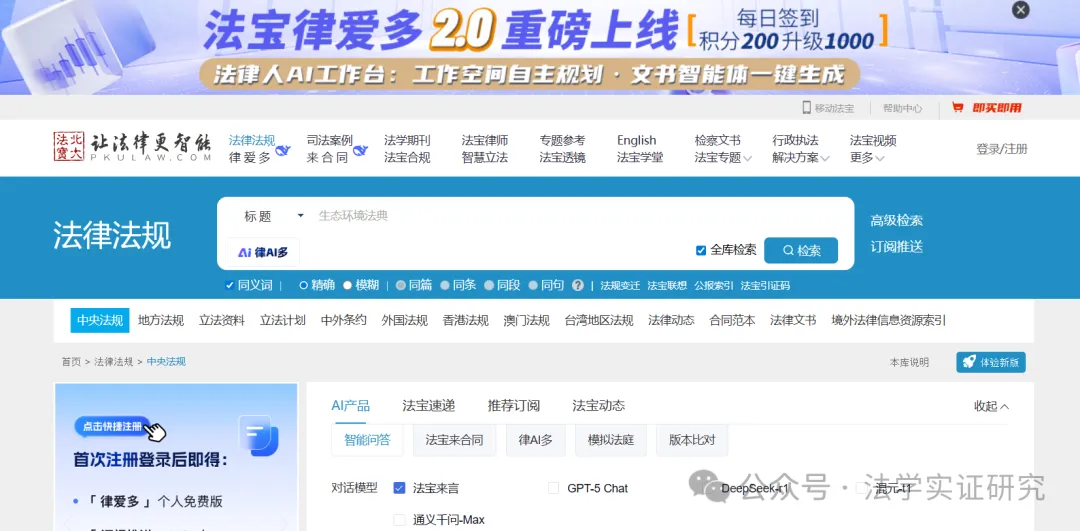The width and height of the screenshot is (1080, 531).
Task: Uncheck the 同义词 checkbox
Action: pyautogui.click(x=230, y=285)
